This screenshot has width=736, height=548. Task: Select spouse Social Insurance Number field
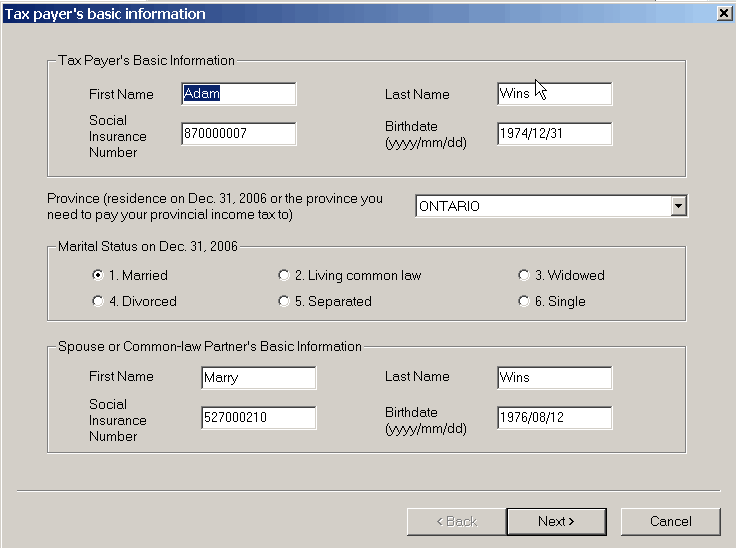pos(258,417)
